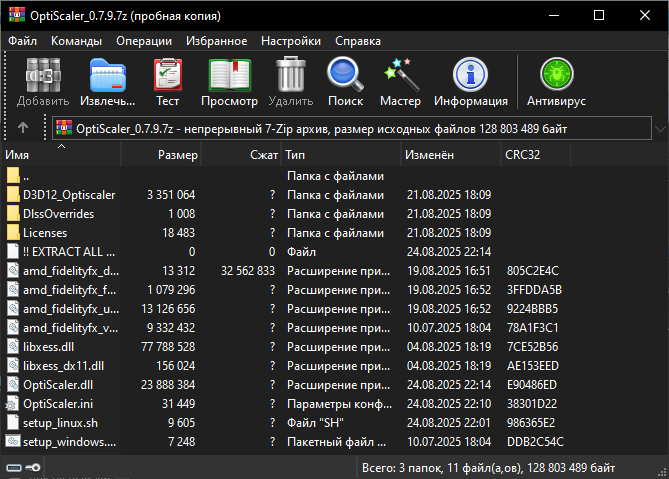Image resolution: width=669 pixels, height=479 pixels.
Task: Click the drive icon in status bar
Action: coord(14,468)
